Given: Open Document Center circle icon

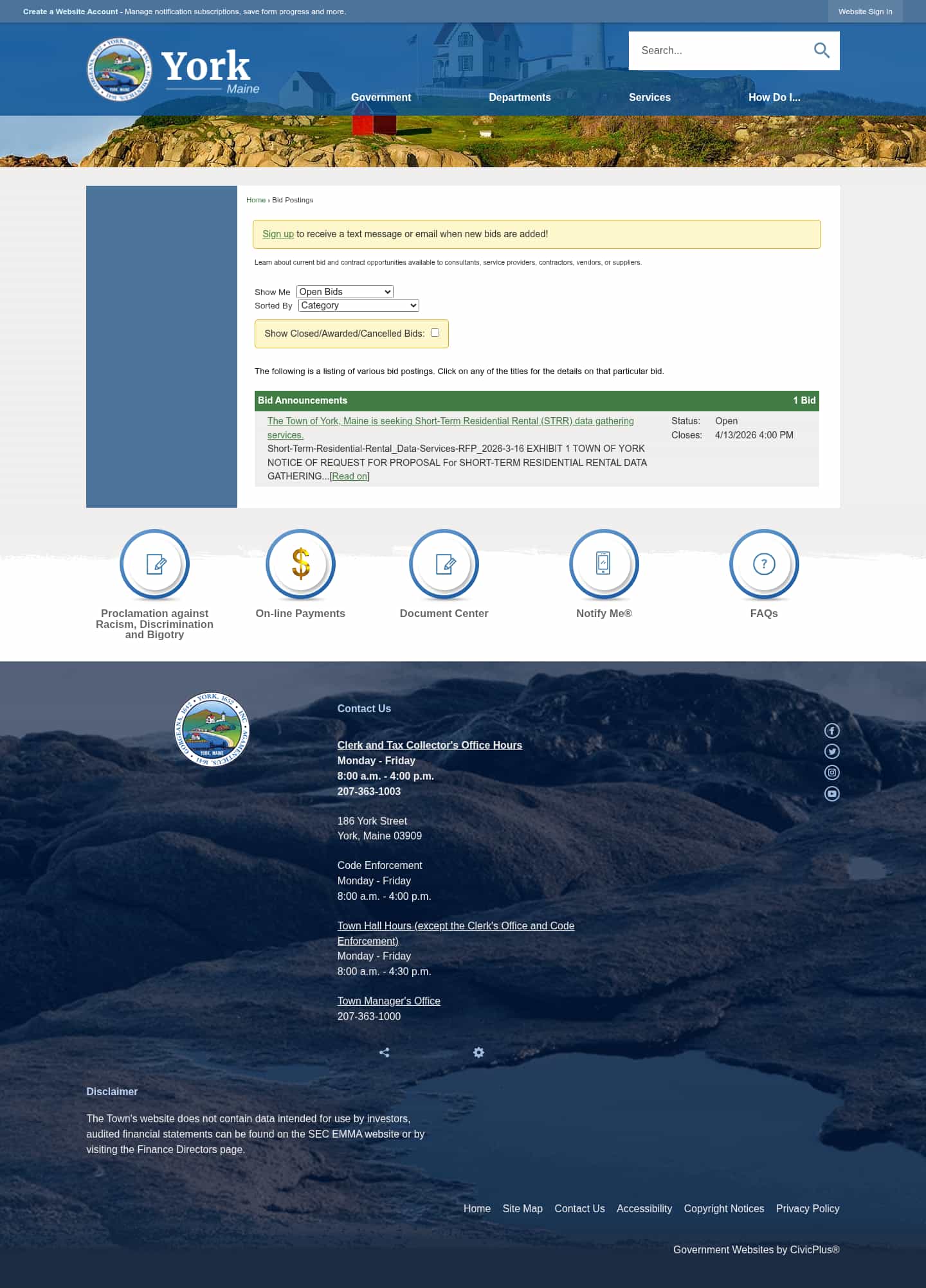Looking at the screenshot, I should point(444,564).
